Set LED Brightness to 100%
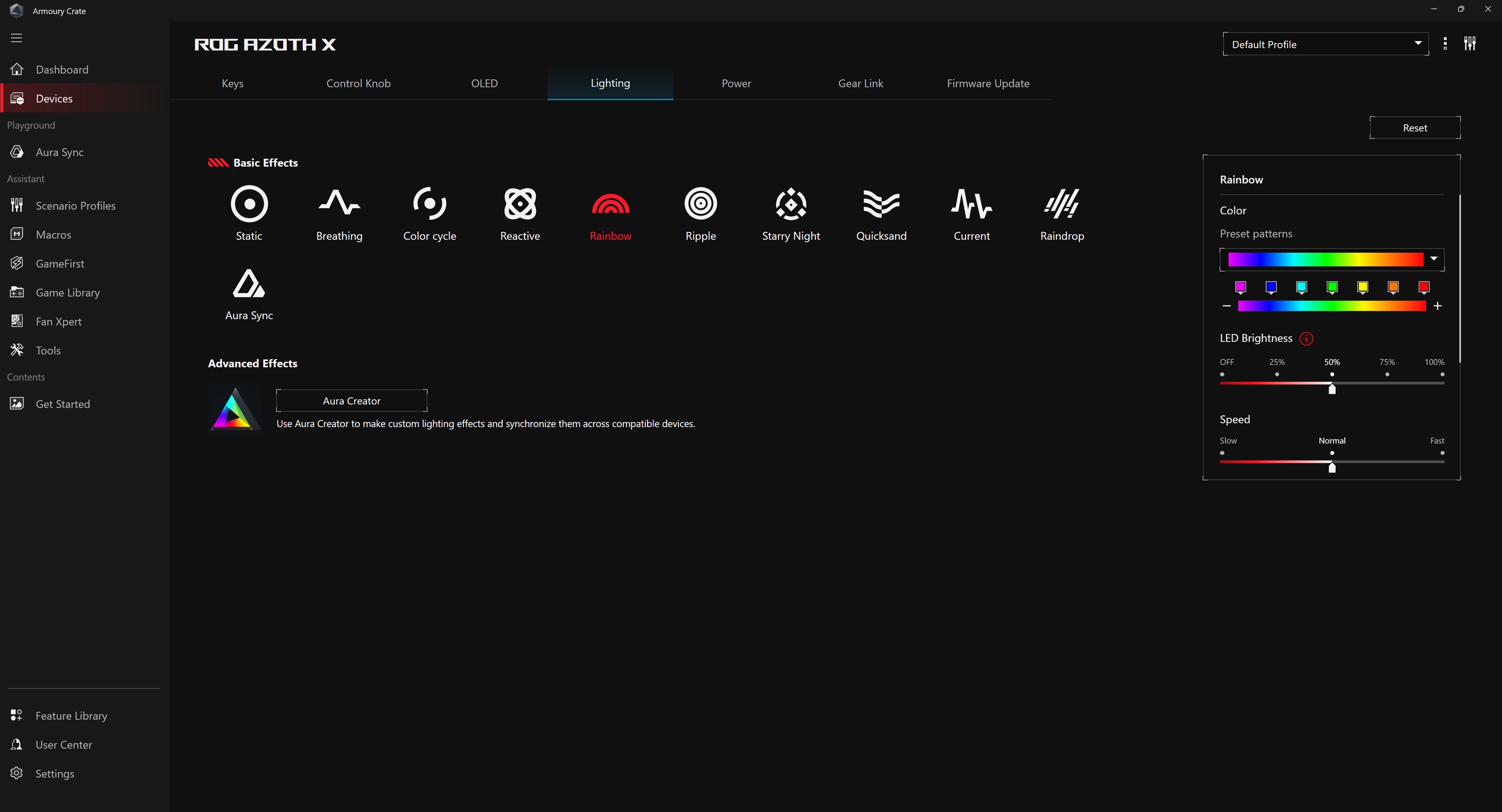Image resolution: width=1502 pixels, height=812 pixels. click(x=1443, y=375)
